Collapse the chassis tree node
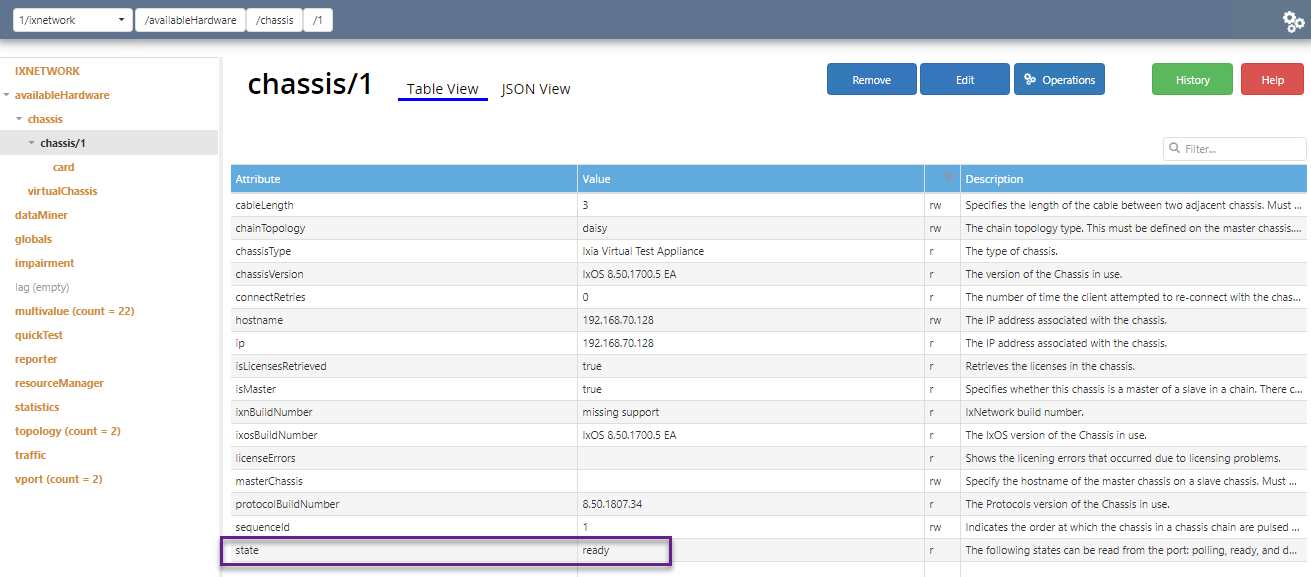This screenshot has height=577, width=1311. pos(19,119)
